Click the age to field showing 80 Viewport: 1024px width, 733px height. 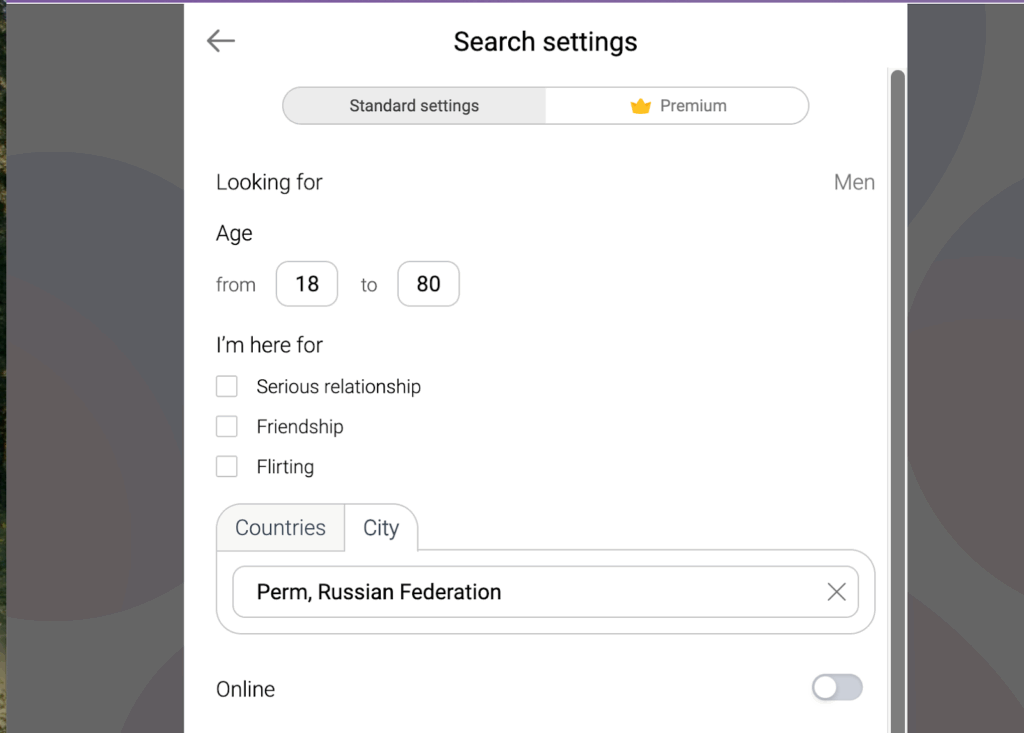[428, 284]
